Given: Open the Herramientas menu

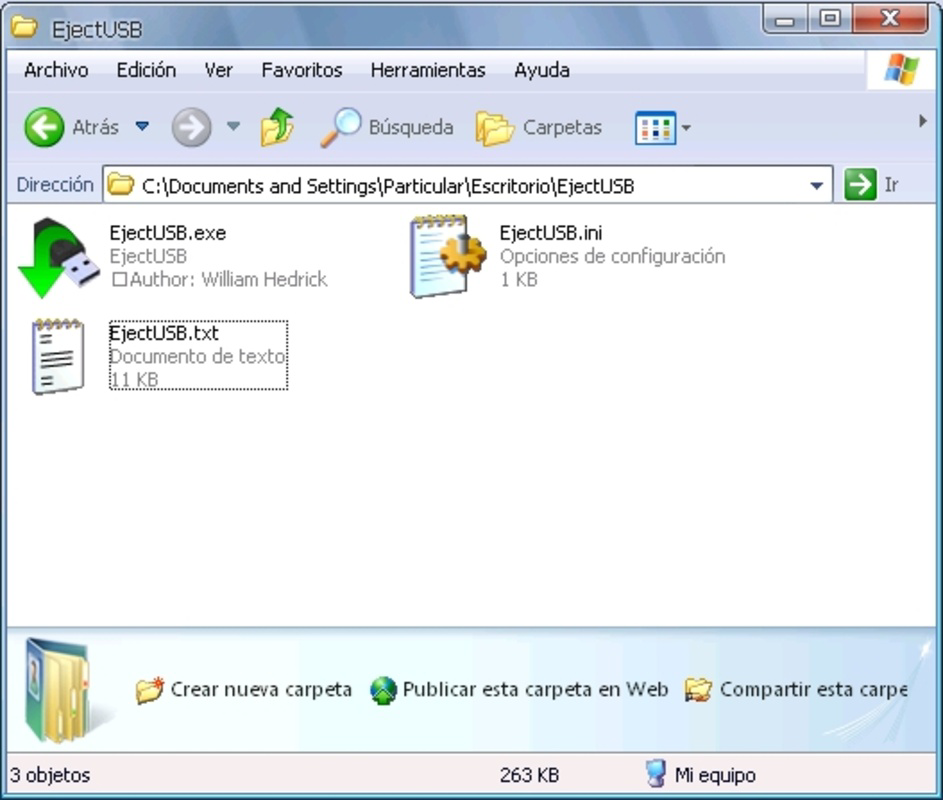Looking at the screenshot, I should click(x=428, y=70).
